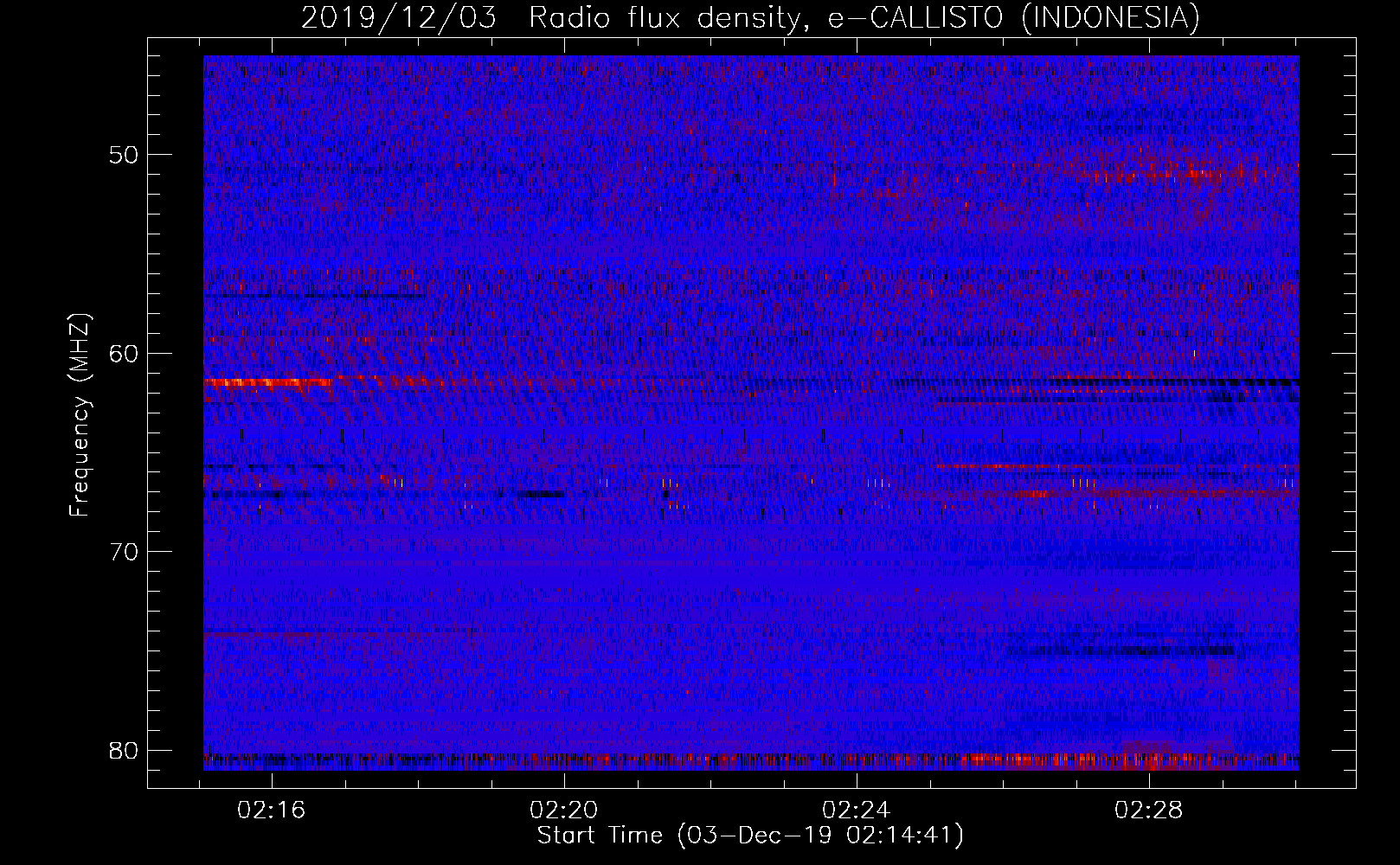Screen dimensions: 1400x865
Task: Click the 'Frequency (MHZ)' axis label
Action: 80,415
